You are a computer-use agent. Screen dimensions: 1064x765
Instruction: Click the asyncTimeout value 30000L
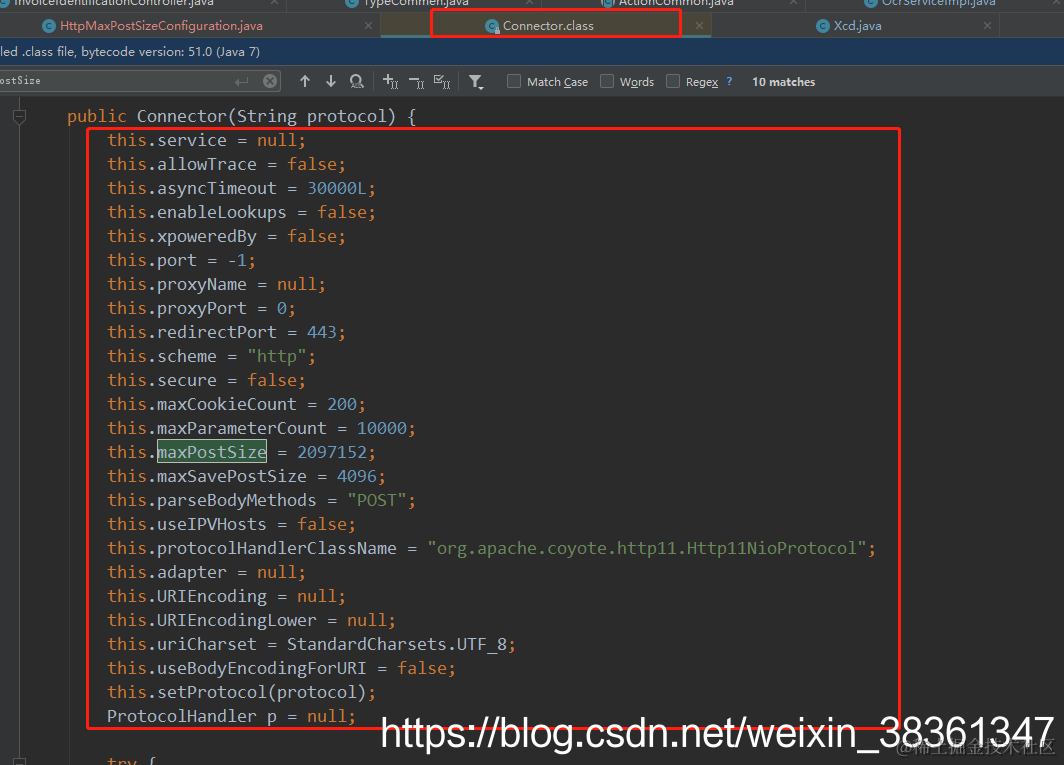coord(337,188)
